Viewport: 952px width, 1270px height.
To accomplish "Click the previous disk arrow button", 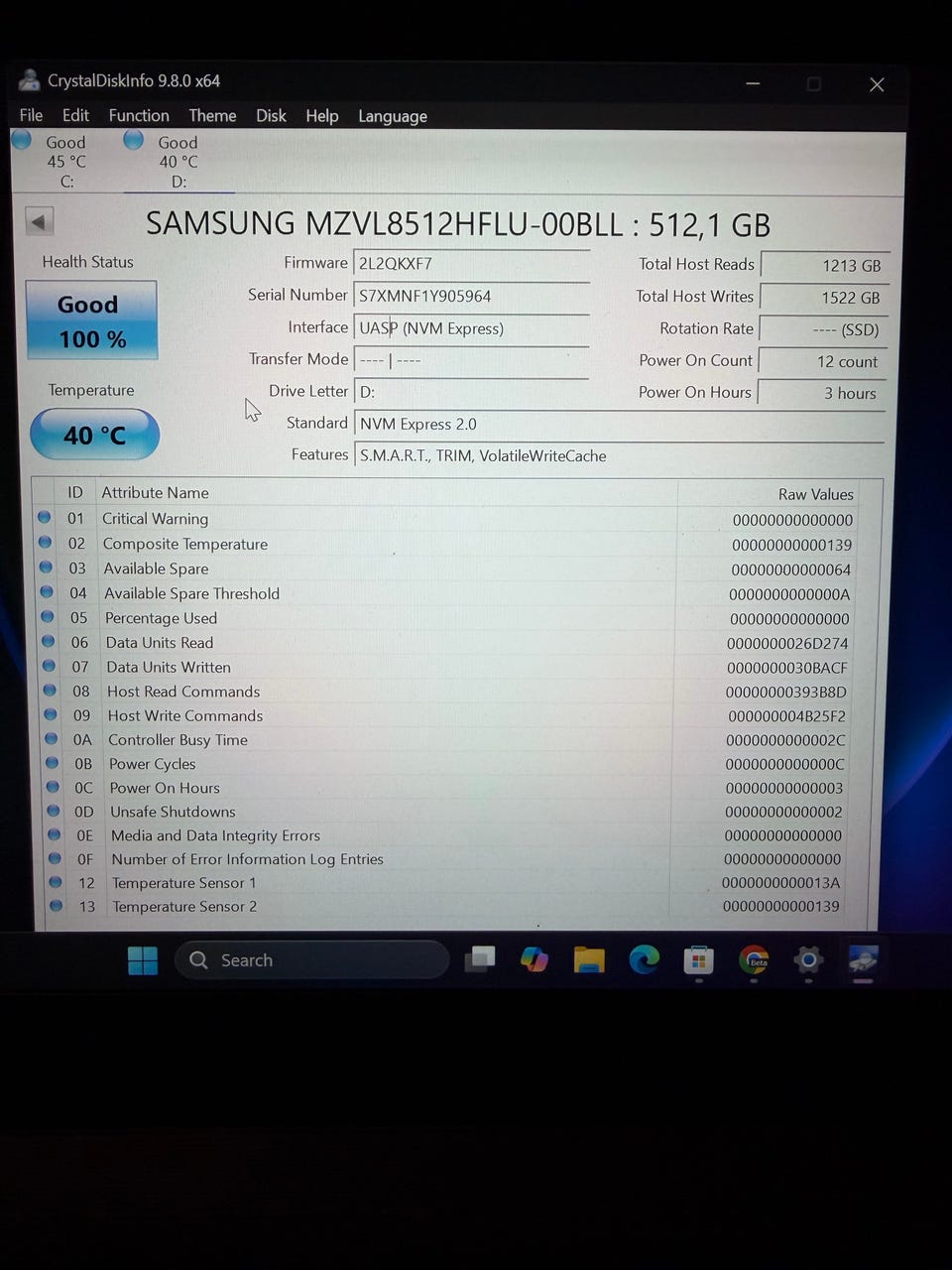I will pos(39,221).
